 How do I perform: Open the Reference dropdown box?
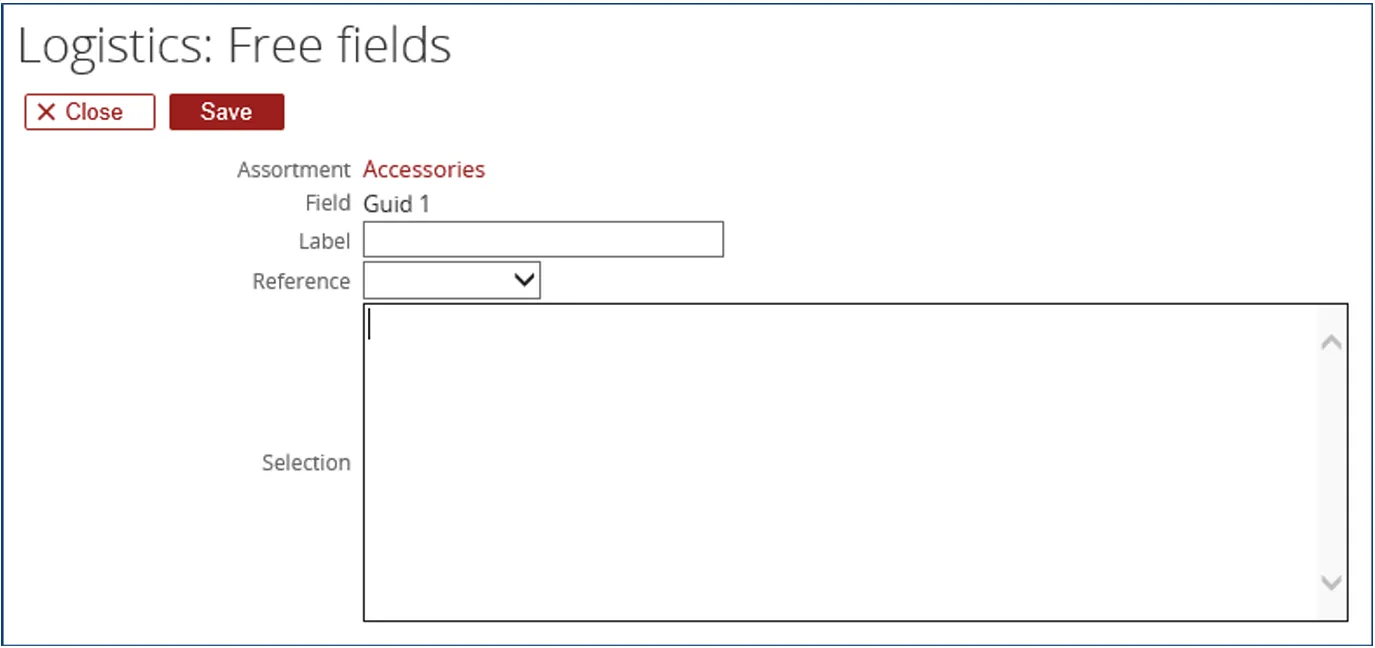pos(440,281)
